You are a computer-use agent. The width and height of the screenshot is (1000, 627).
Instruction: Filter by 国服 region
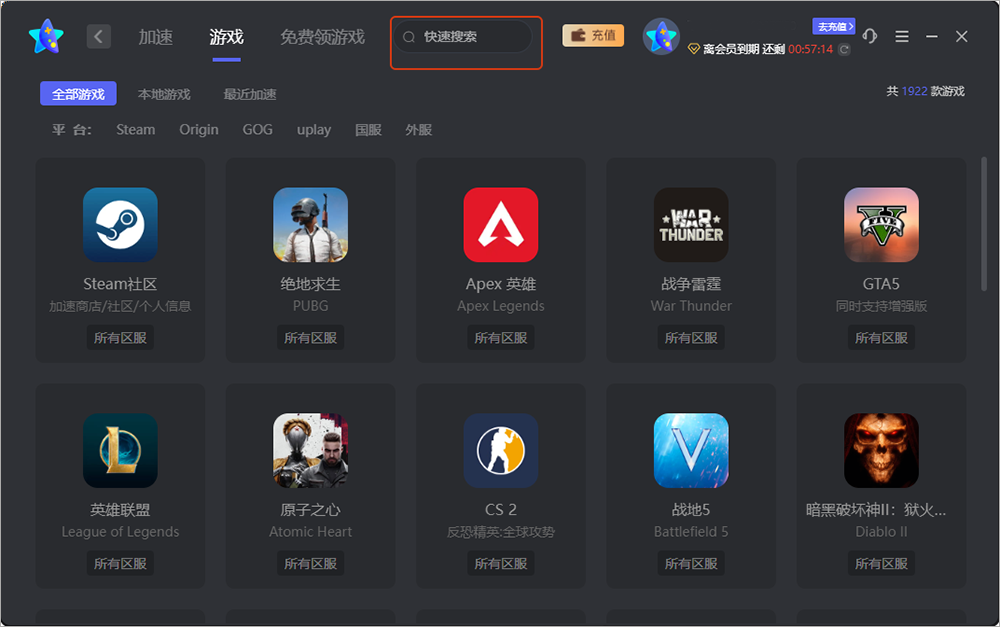pos(369,129)
